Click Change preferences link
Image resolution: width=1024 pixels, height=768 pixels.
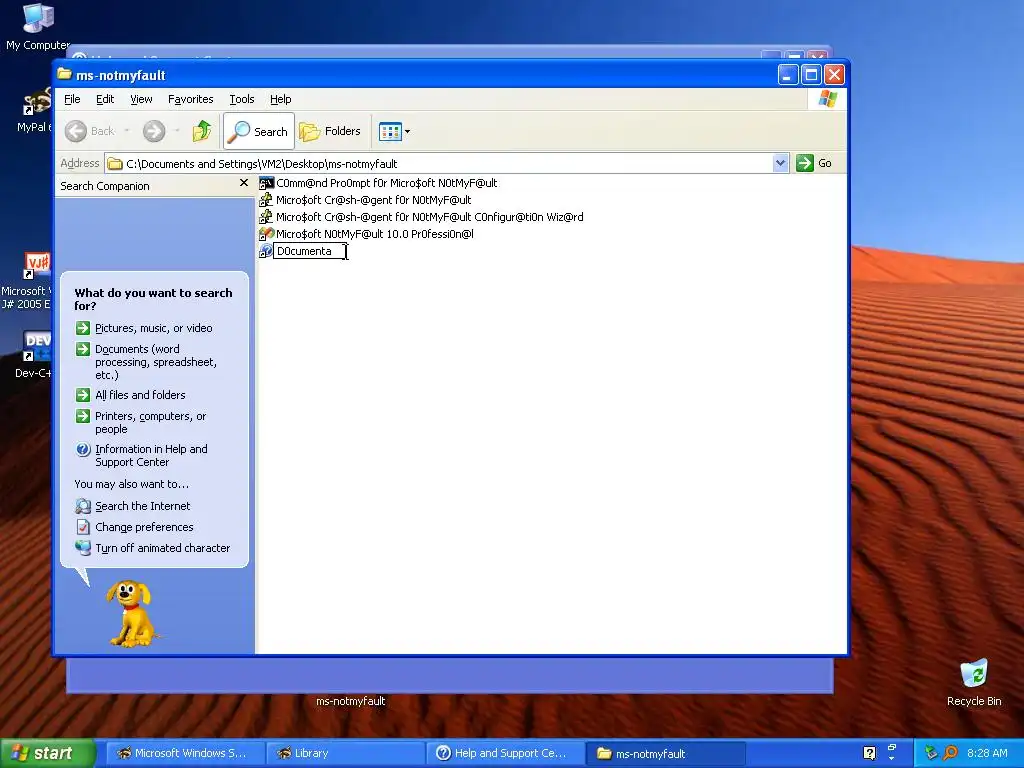(x=144, y=527)
